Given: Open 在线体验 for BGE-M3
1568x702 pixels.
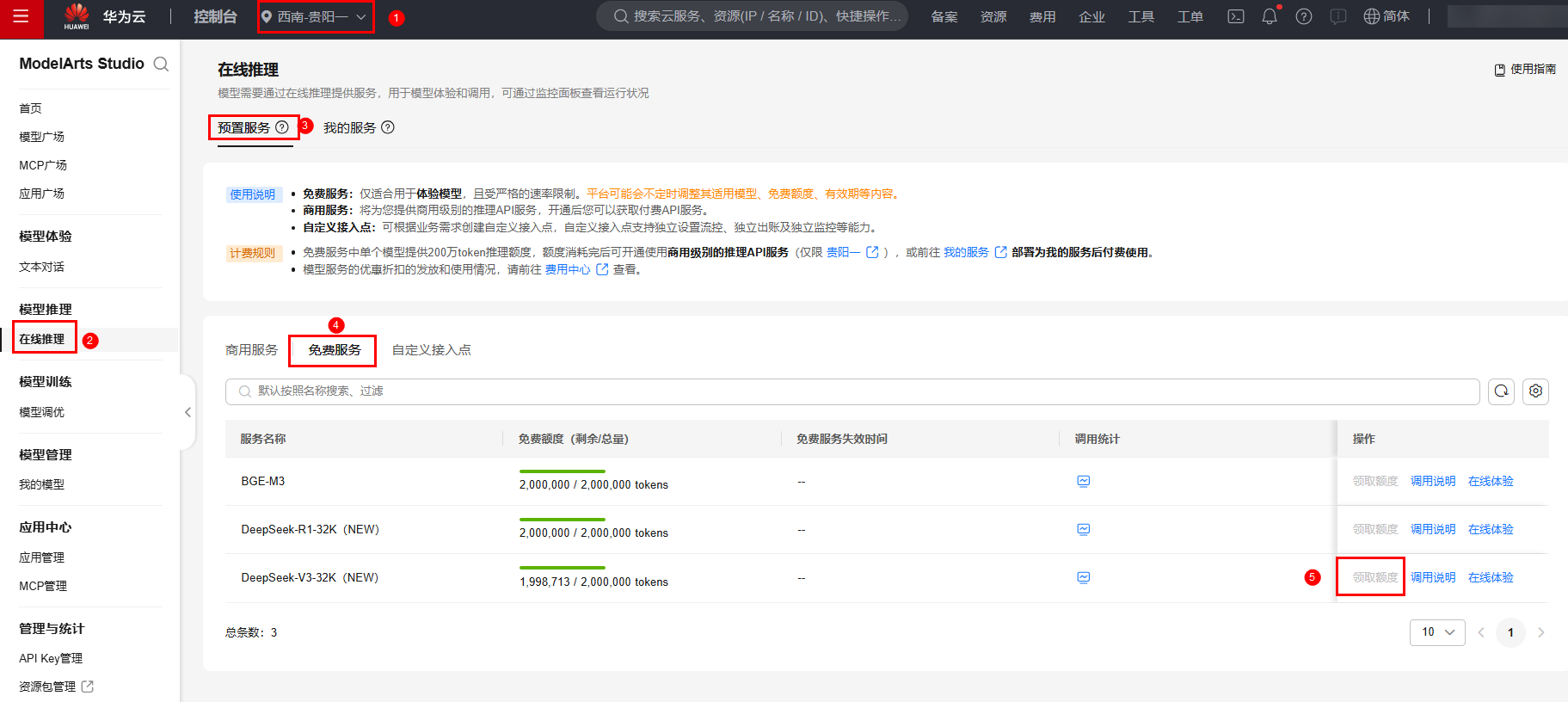Looking at the screenshot, I should tap(1491, 481).
